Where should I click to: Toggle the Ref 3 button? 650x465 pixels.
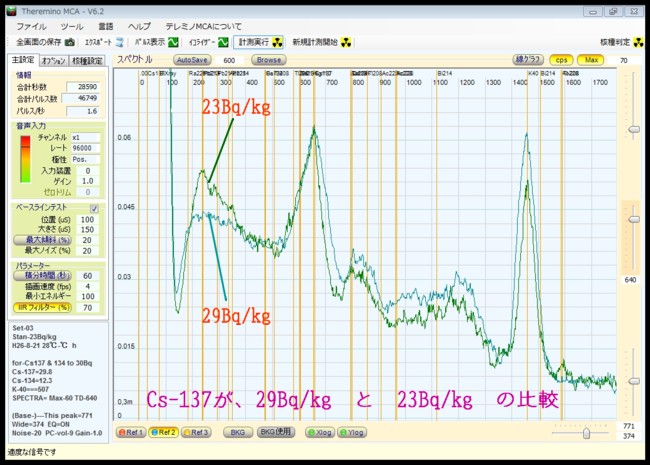[x=196, y=432]
